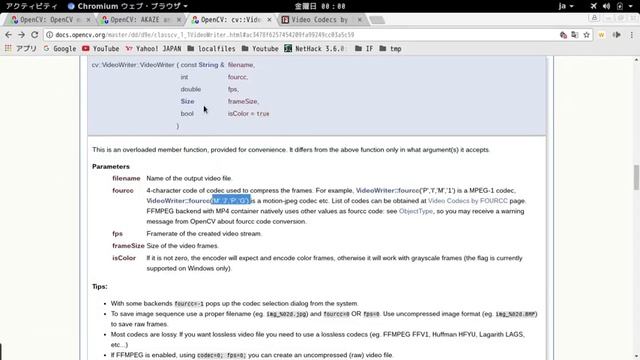Click the isColor parameter name
This screenshot has height=360, width=640.
point(124,258)
